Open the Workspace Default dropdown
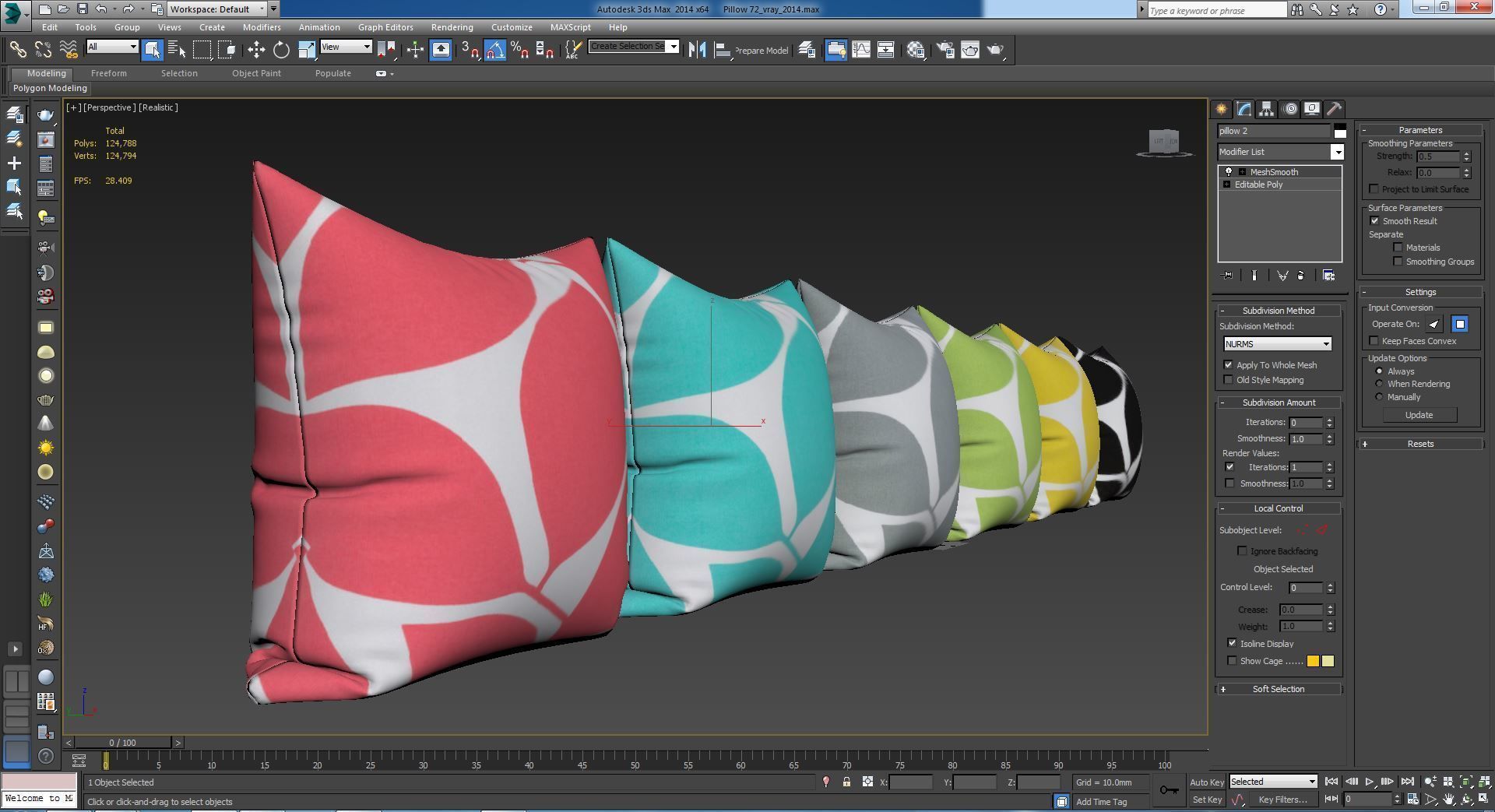 pos(217,9)
